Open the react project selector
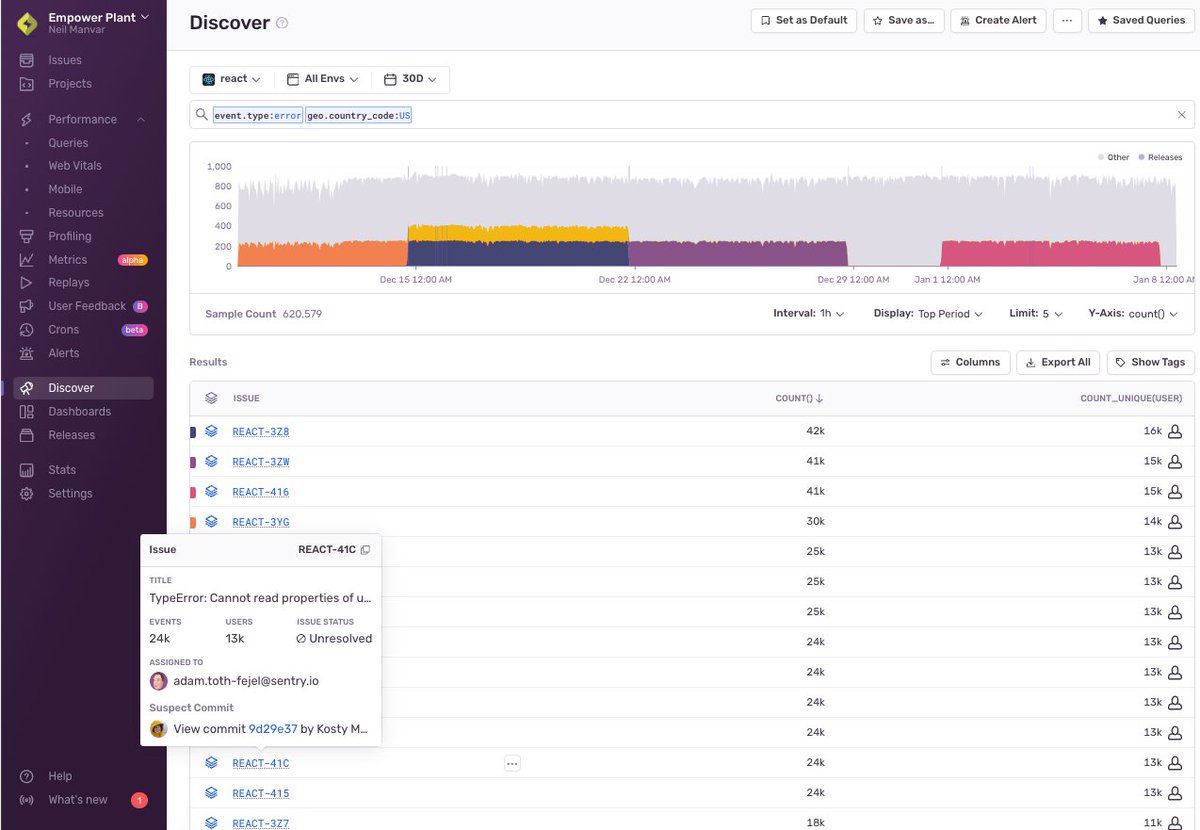1200x830 pixels. pos(231,79)
